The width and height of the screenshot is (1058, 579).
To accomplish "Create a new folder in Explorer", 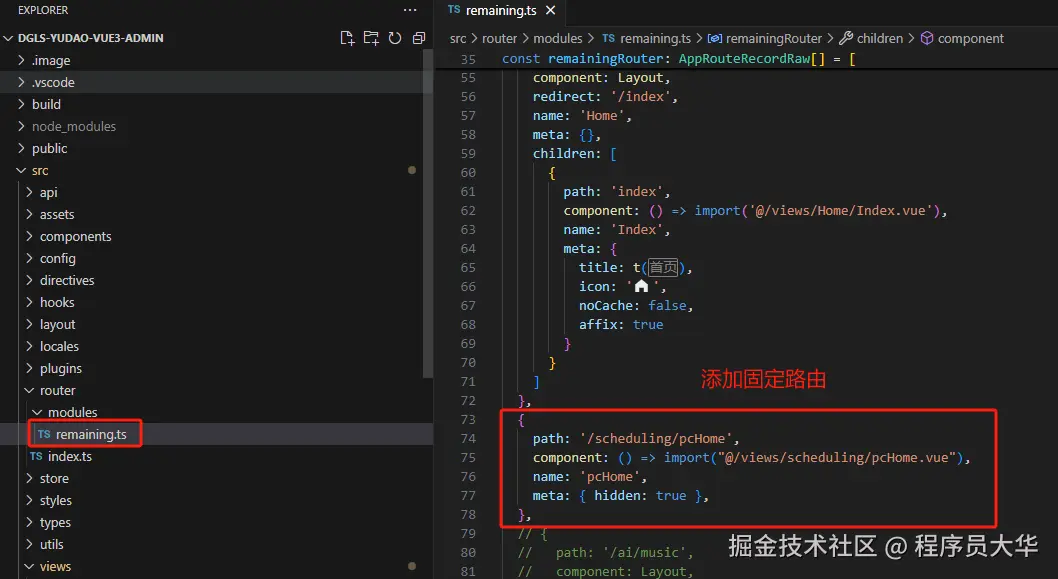I will tap(371, 38).
